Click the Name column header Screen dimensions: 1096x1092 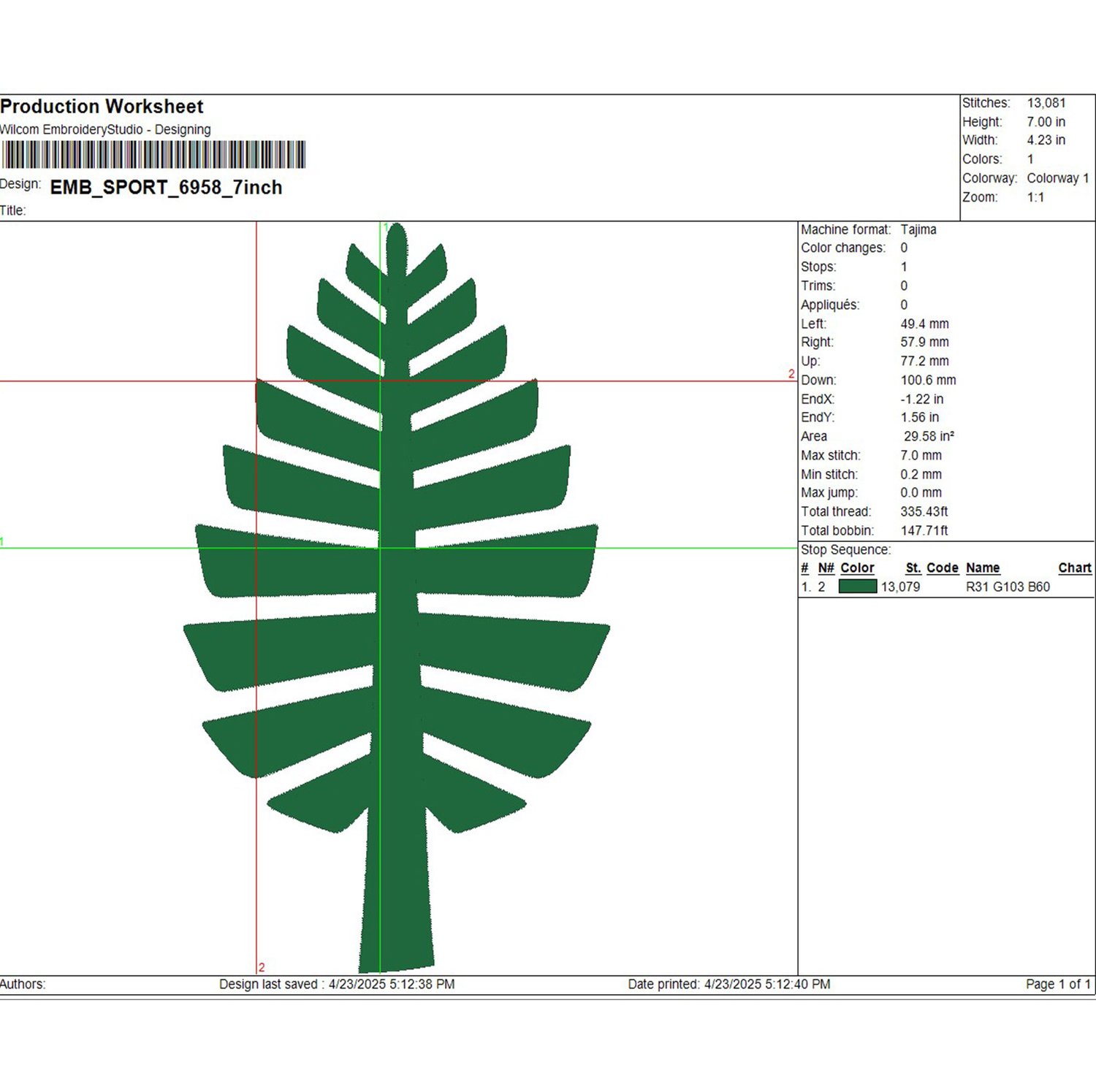tap(983, 568)
